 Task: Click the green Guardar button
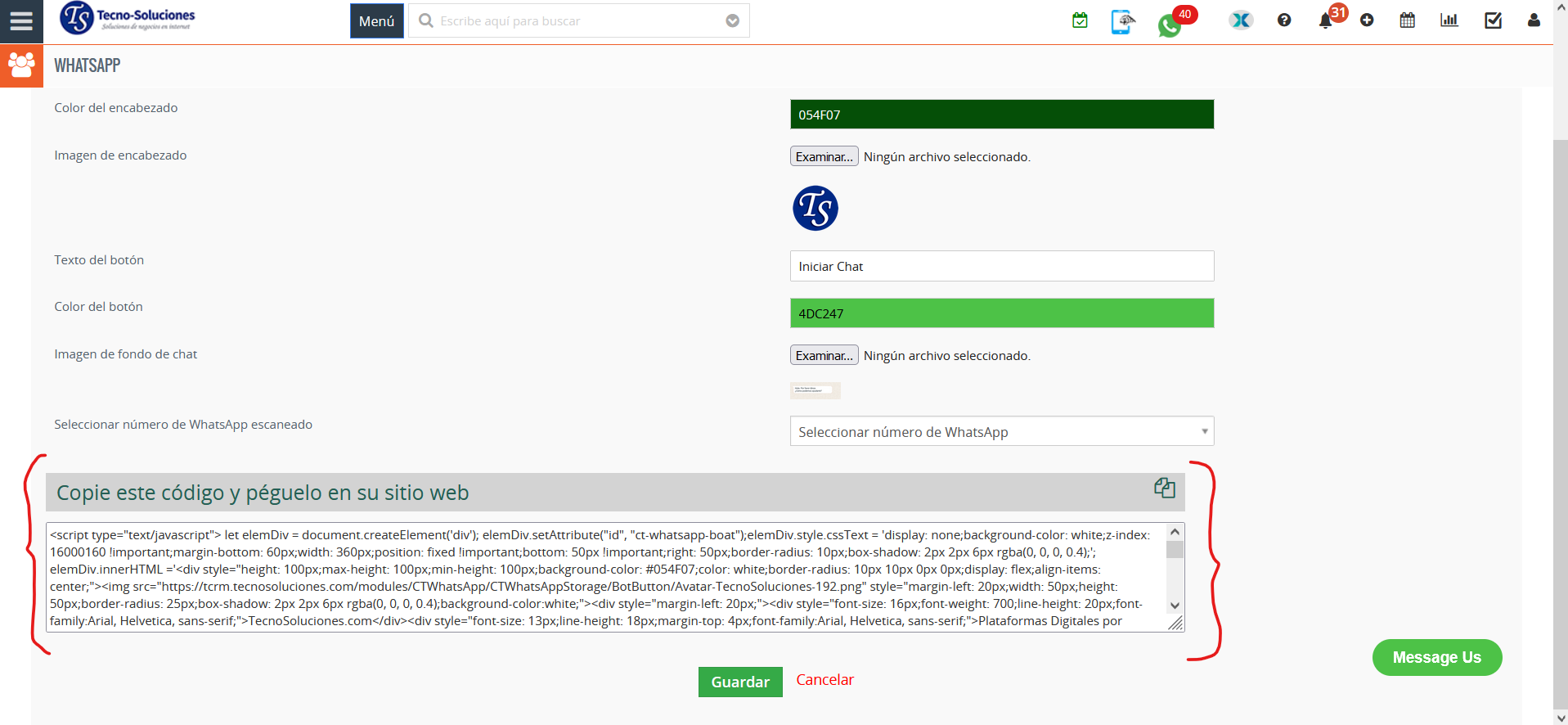[x=739, y=682]
